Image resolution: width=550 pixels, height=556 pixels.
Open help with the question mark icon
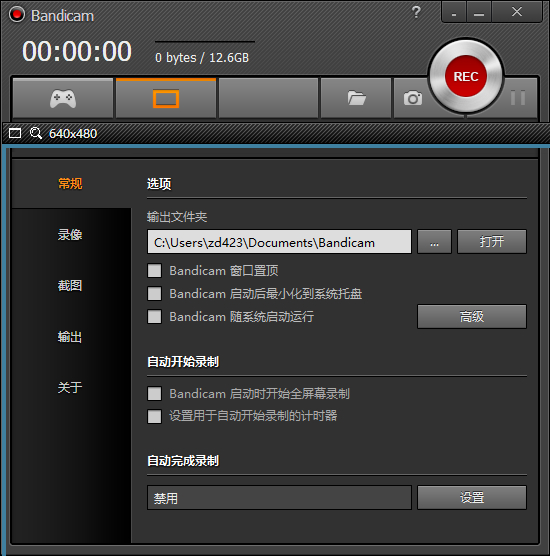416,12
